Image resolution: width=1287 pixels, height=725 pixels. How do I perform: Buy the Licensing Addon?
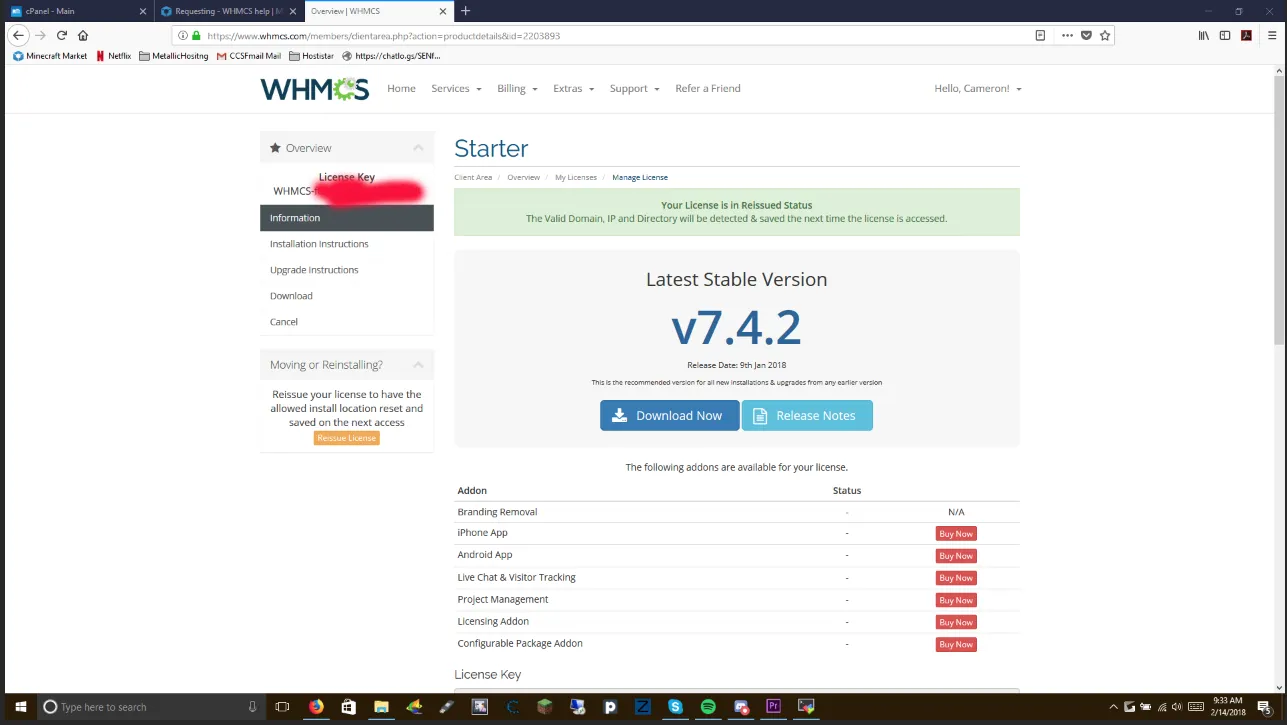956,622
